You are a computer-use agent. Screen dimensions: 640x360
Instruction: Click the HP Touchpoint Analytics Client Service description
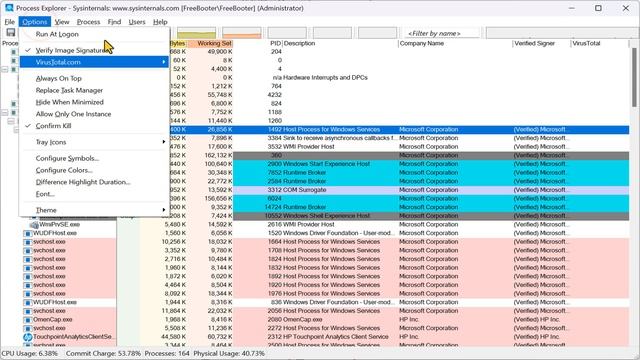[x=335, y=337]
